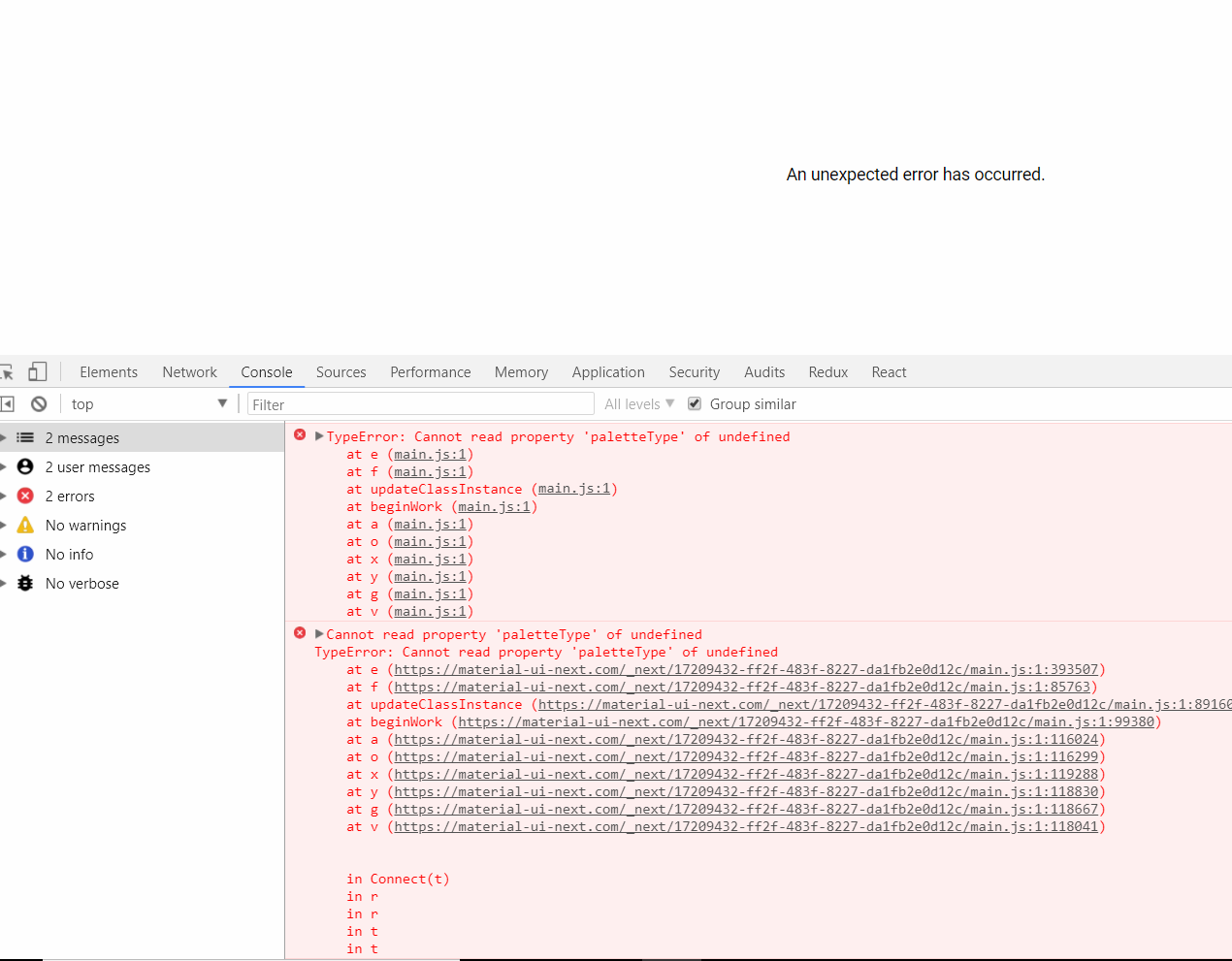The image size is (1232, 961).
Task: Open the main.js:1:118041 source link
Action: pyautogui.click(x=746, y=826)
